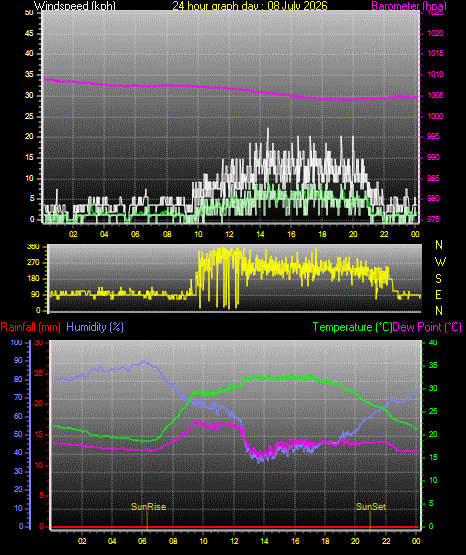This screenshot has width=466, height=555.
Task: Click the 18 hour tick under wind graph
Action: pyautogui.click(x=322, y=234)
